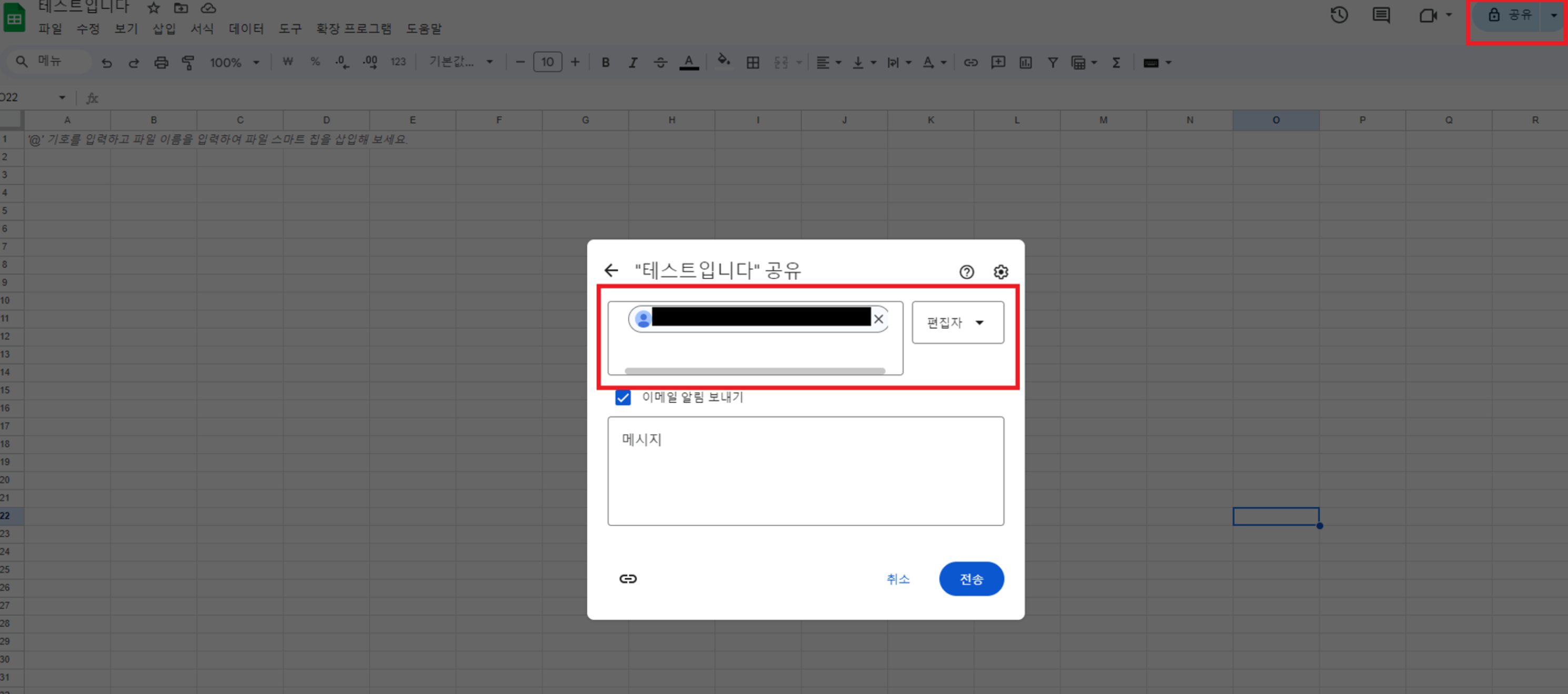Click the move to folder icon
This screenshot has width=1568, height=694.
point(181,8)
